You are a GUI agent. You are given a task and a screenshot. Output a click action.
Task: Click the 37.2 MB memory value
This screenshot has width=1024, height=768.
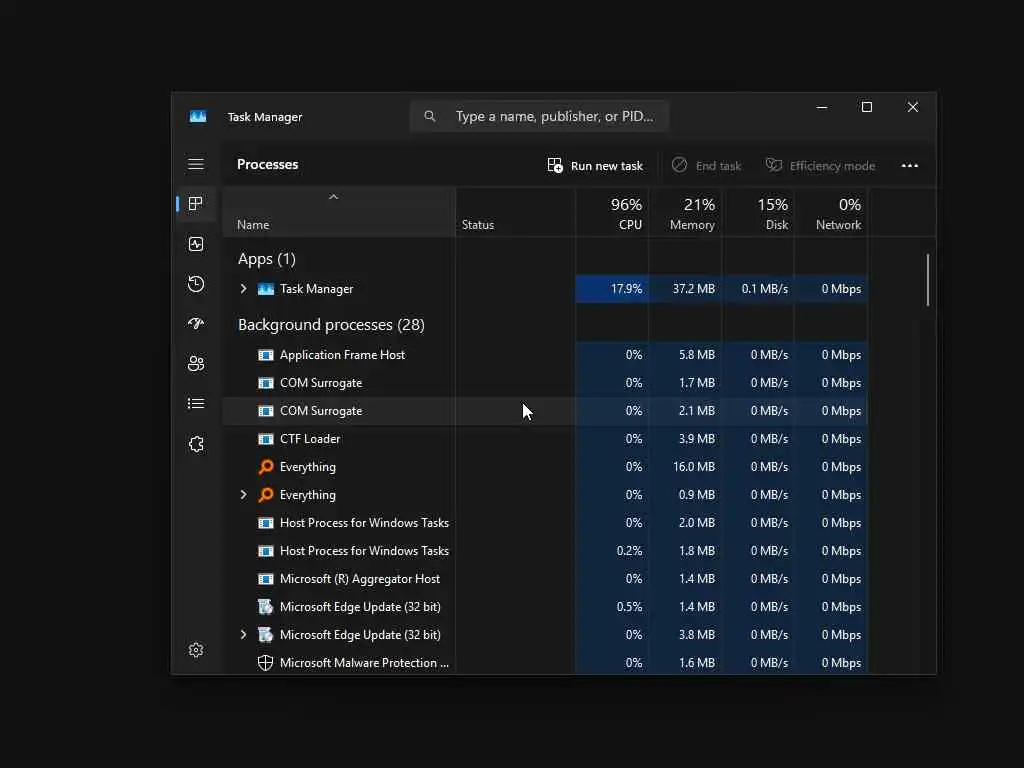coord(685,289)
